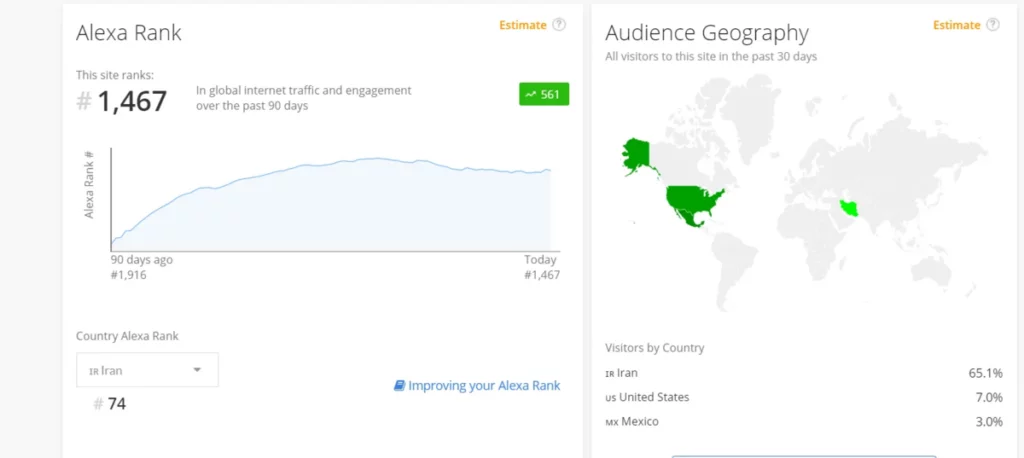Click the US country code in visitors list
The image size is (1024, 458).
point(610,398)
